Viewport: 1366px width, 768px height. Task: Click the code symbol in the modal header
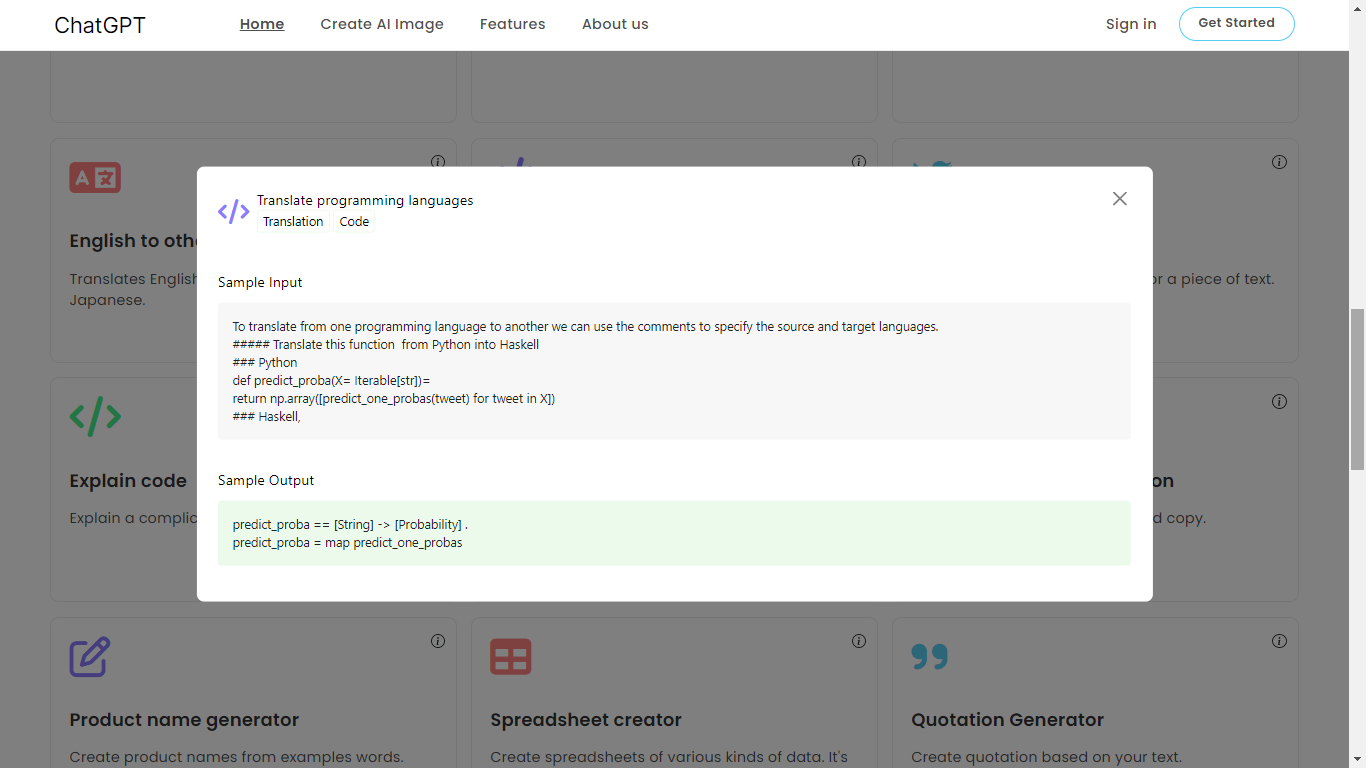tap(233, 210)
